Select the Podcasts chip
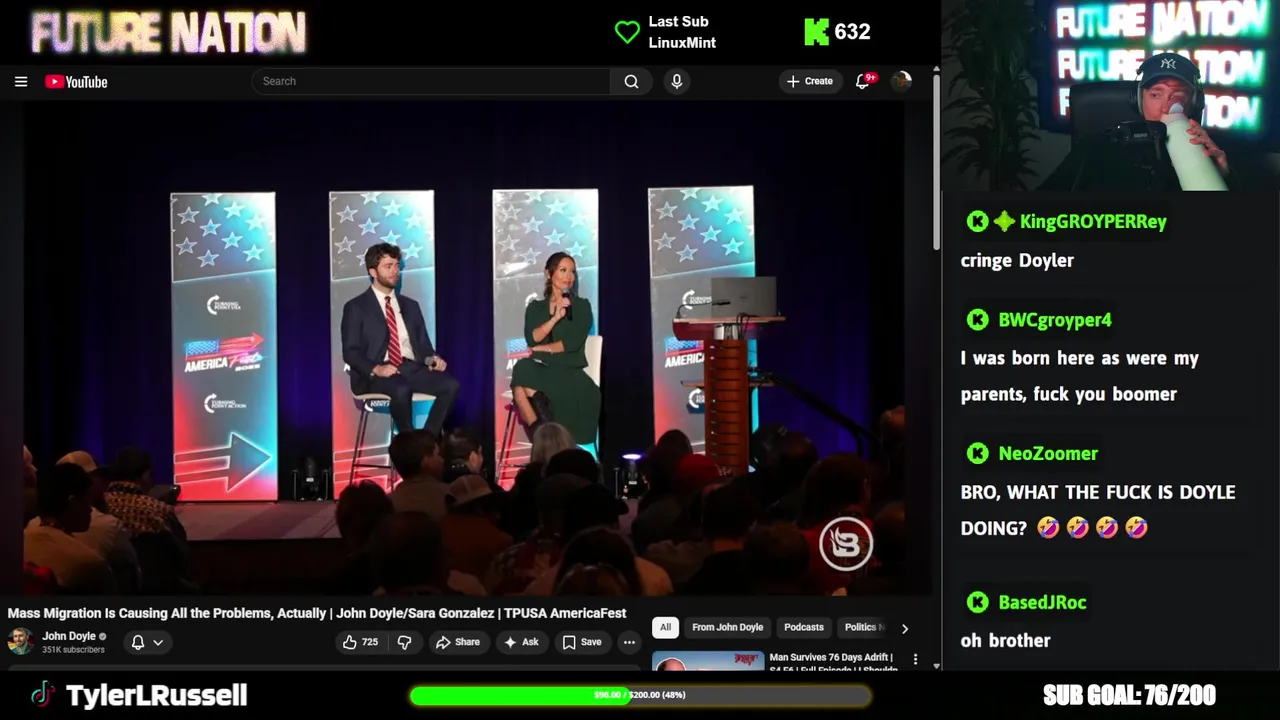Viewport: 1280px width, 720px height. pyautogui.click(x=804, y=627)
